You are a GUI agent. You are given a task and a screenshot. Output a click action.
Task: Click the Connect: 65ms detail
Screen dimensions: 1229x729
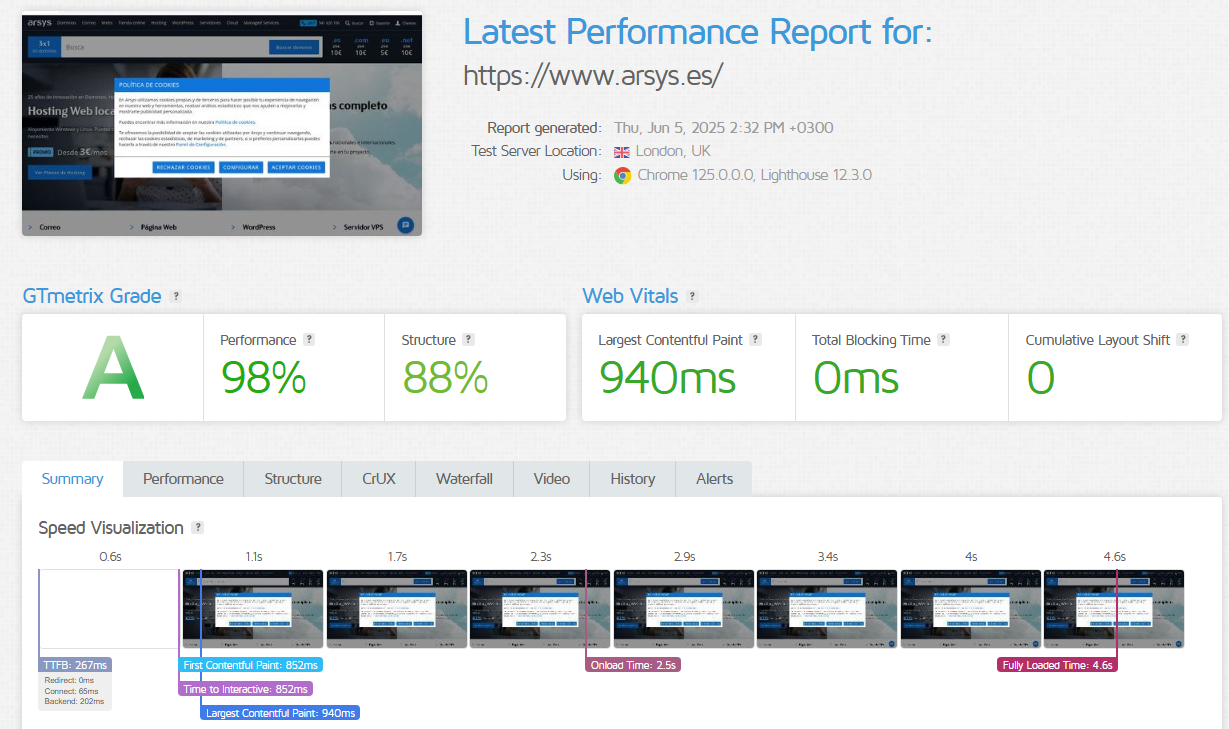tap(69, 691)
